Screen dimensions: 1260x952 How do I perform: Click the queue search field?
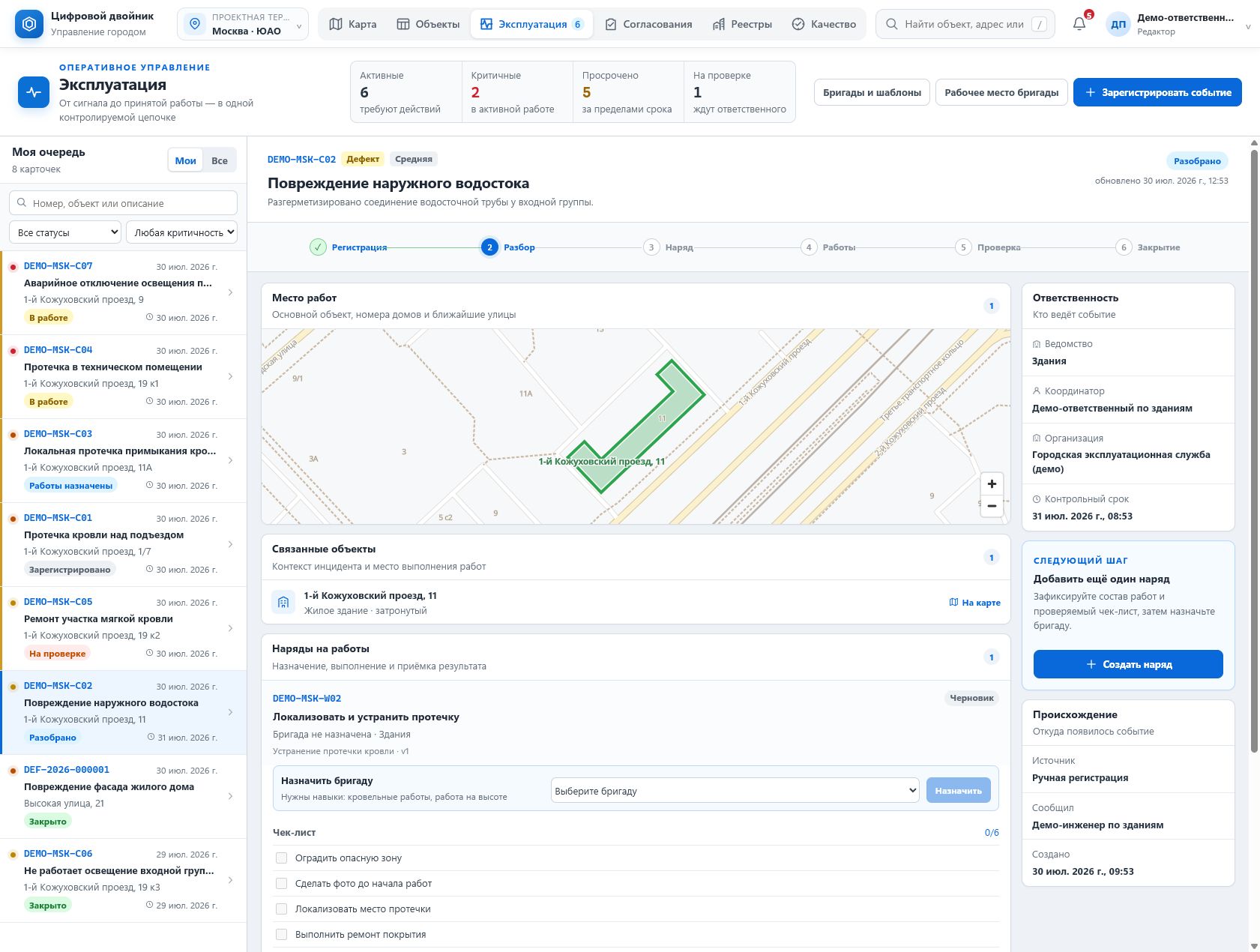[x=124, y=203]
